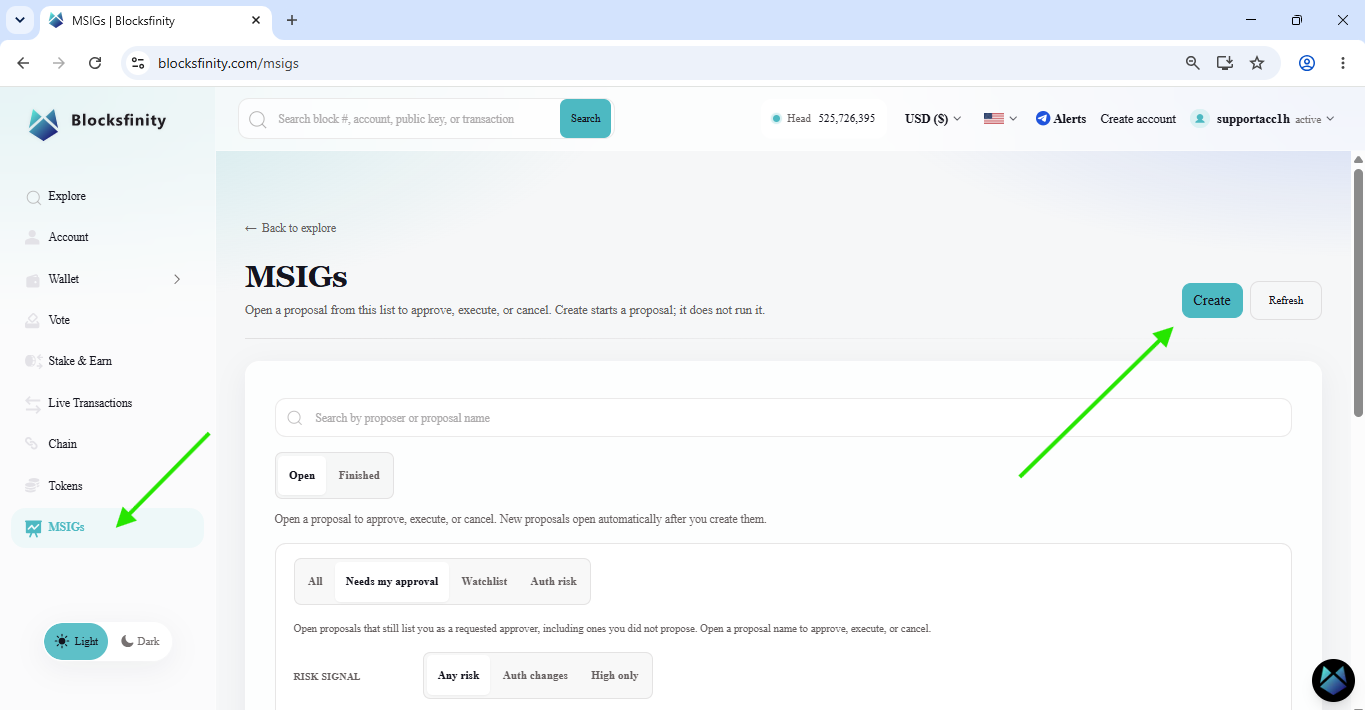The width and height of the screenshot is (1365, 710).
Task: Switch to Watchlist filter
Action: (484, 581)
